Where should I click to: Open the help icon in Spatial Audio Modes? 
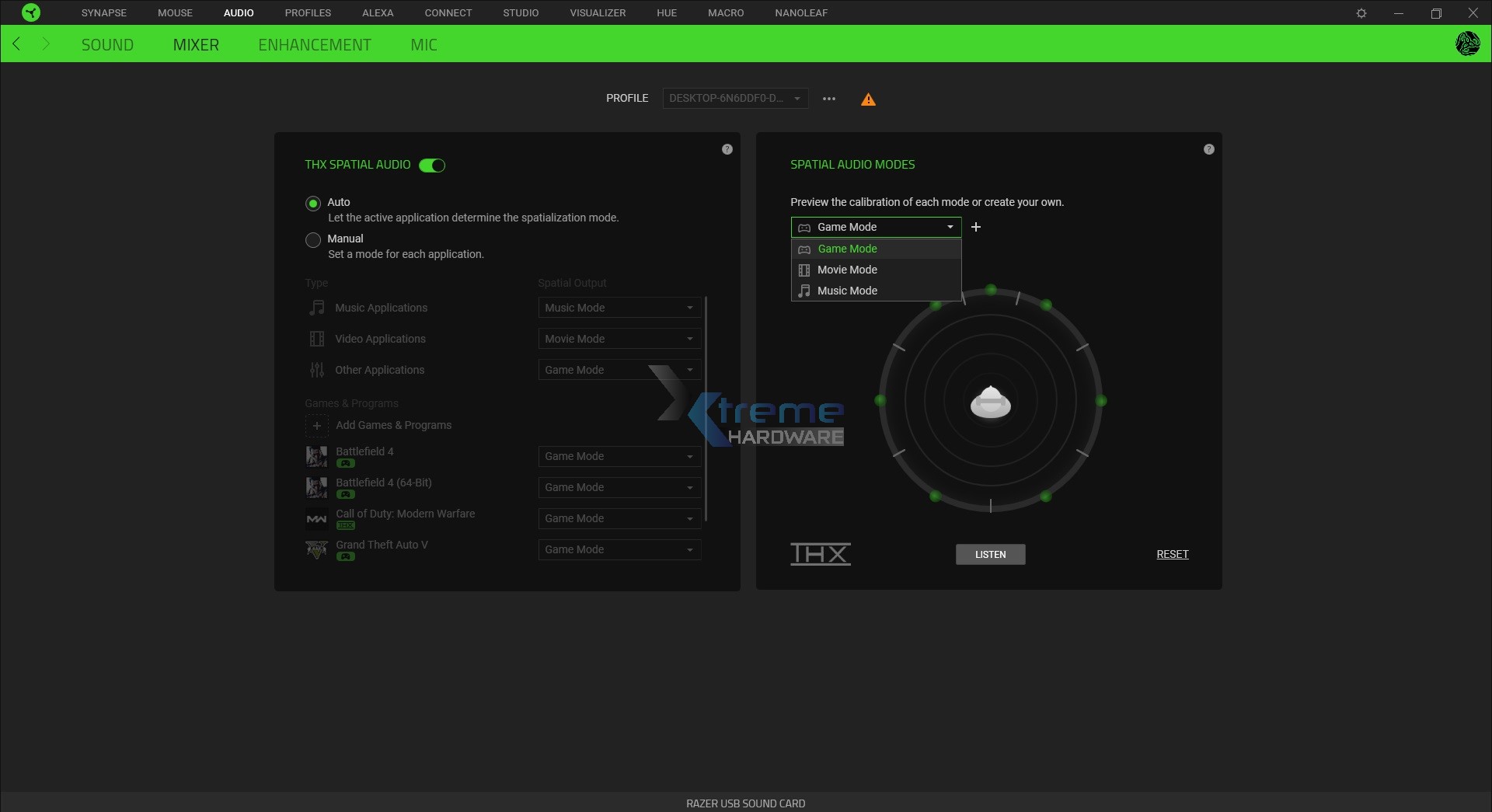[x=1208, y=148]
